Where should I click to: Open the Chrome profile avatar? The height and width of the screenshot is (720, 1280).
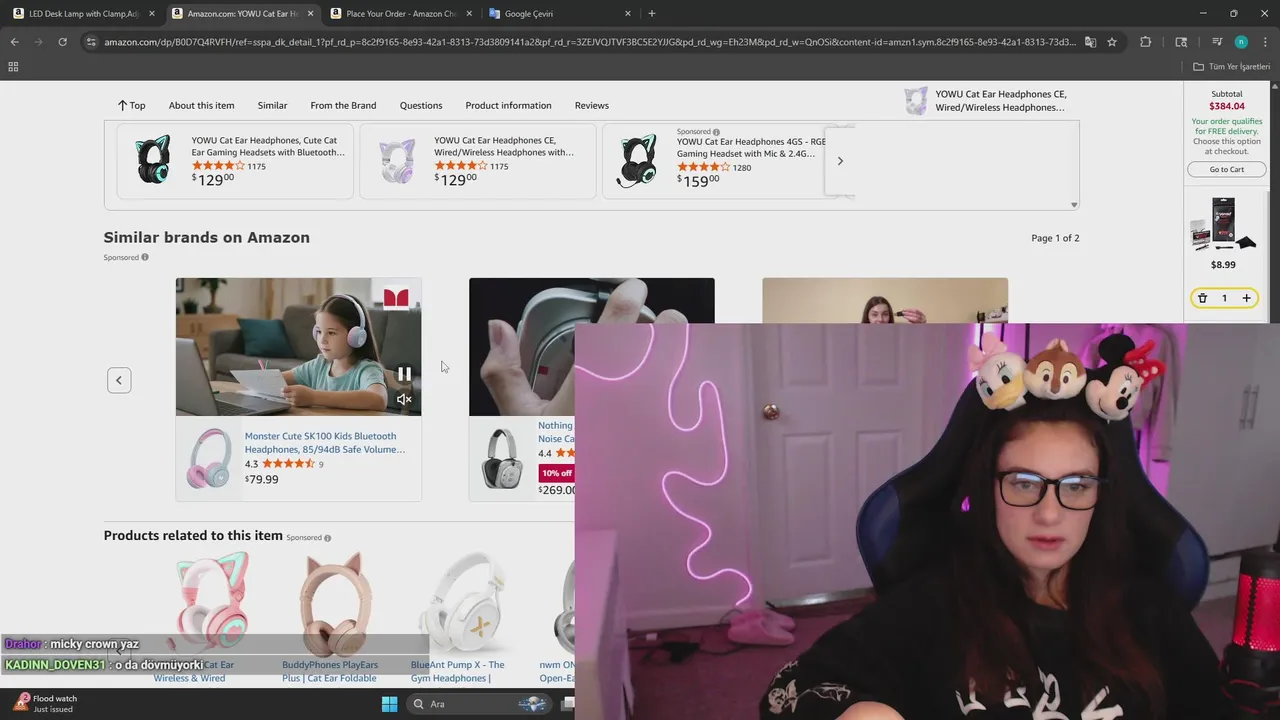click(x=1241, y=42)
